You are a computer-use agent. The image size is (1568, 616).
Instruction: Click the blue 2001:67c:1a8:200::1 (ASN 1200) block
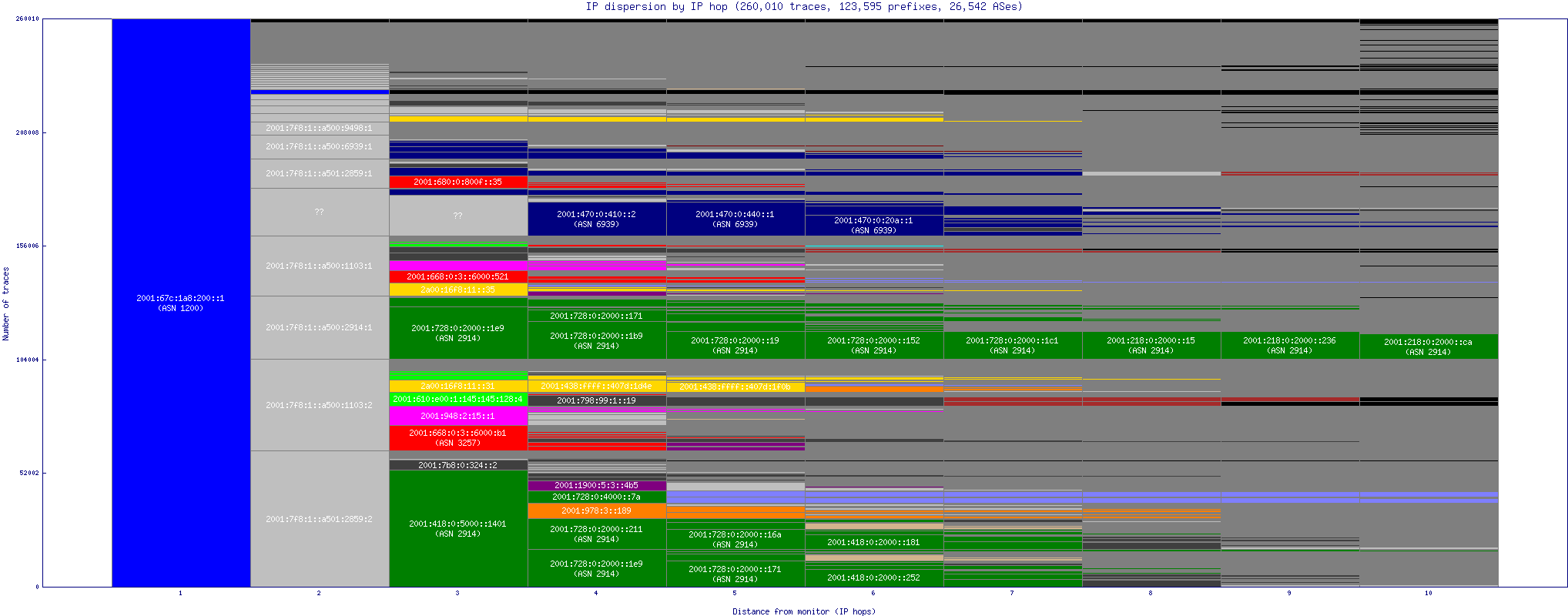181,303
